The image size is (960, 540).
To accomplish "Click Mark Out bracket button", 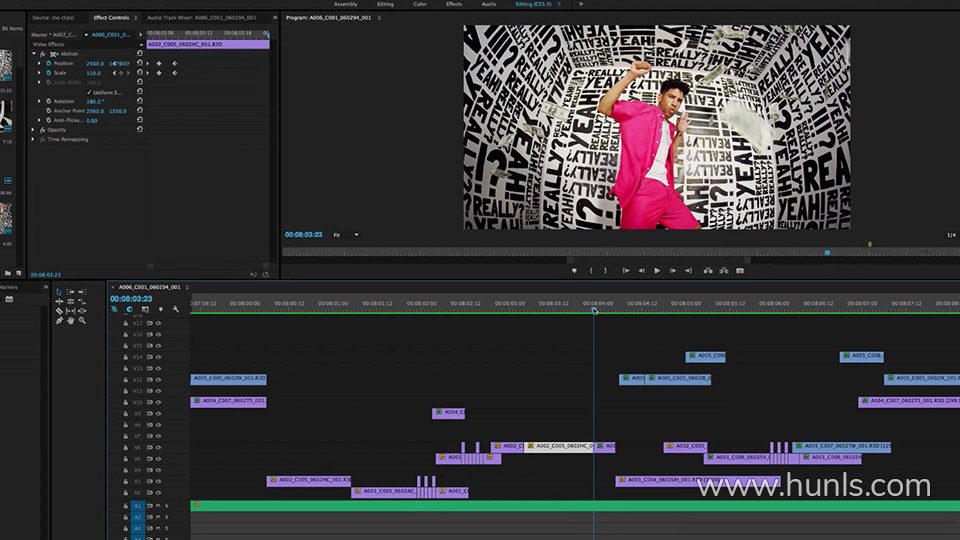I will [606, 271].
